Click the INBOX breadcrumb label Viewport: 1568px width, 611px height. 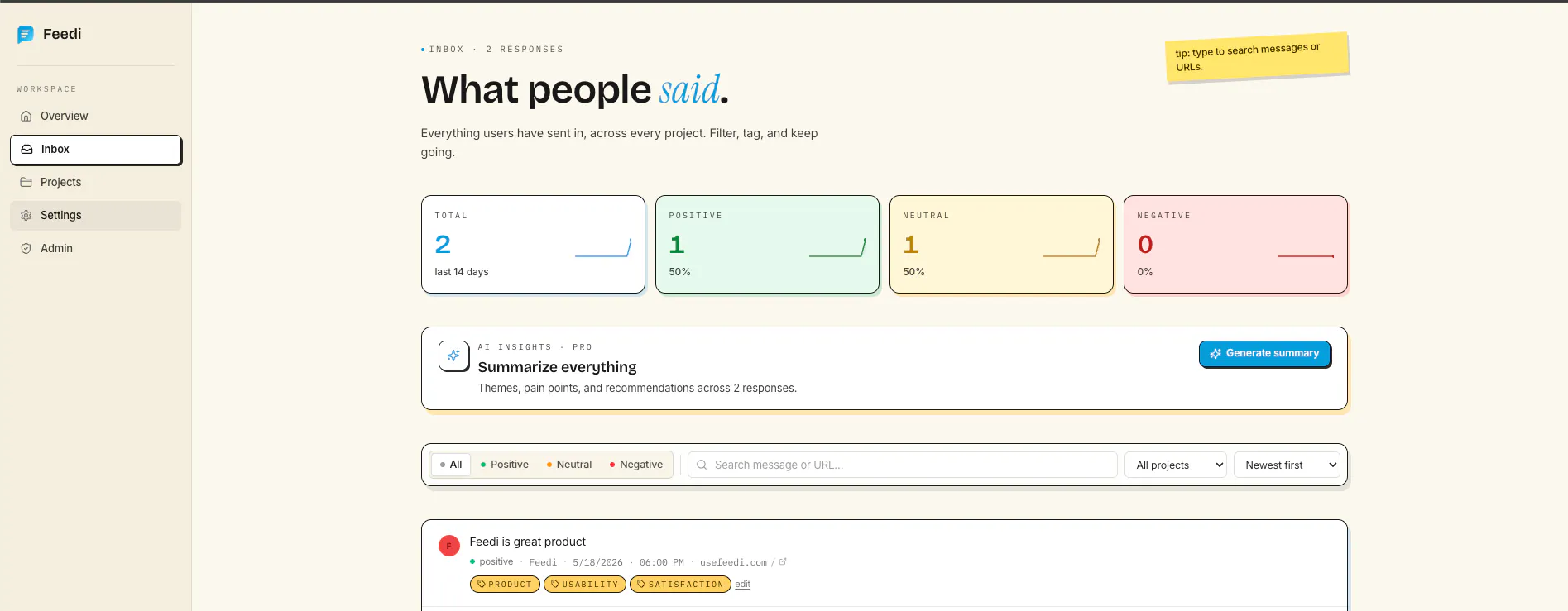tap(446, 50)
